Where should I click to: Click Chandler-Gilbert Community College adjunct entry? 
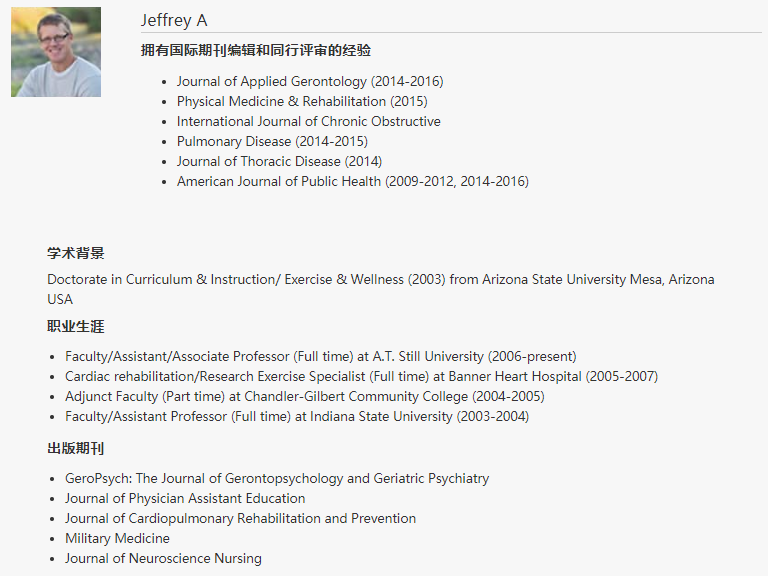tap(305, 397)
